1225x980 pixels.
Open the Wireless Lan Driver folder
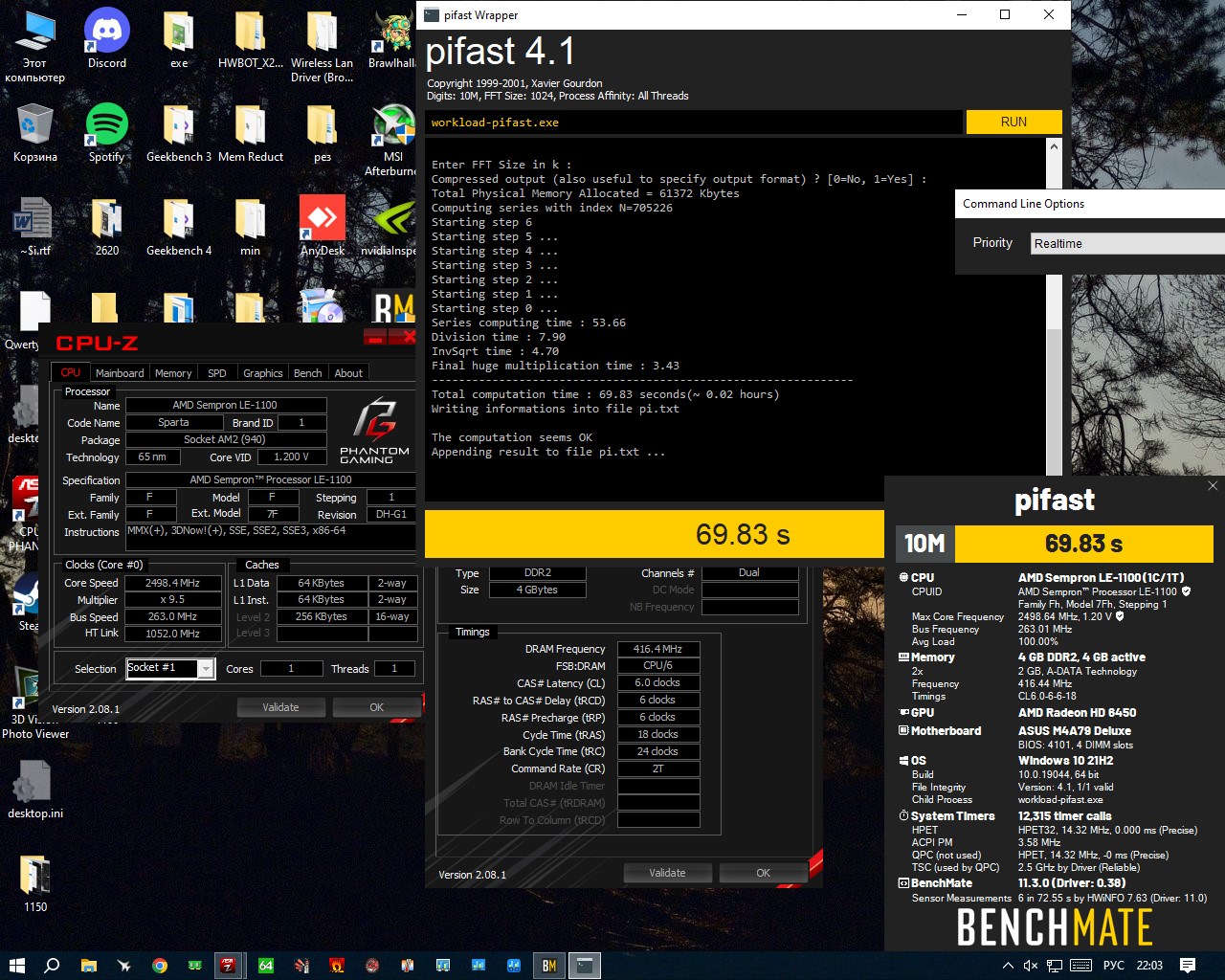click(x=323, y=46)
